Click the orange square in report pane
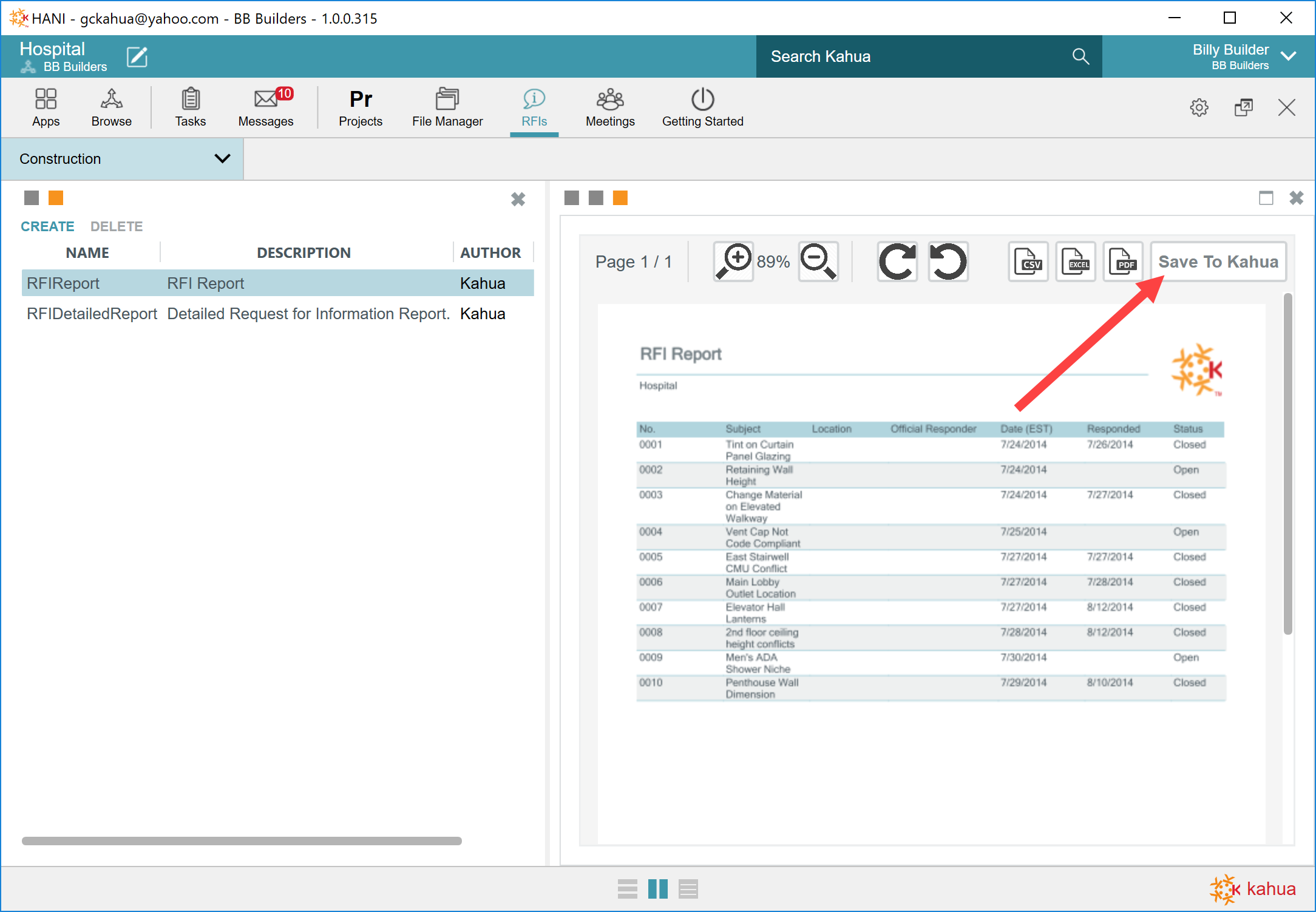The image size is (1316, 912). coord(620,198)
